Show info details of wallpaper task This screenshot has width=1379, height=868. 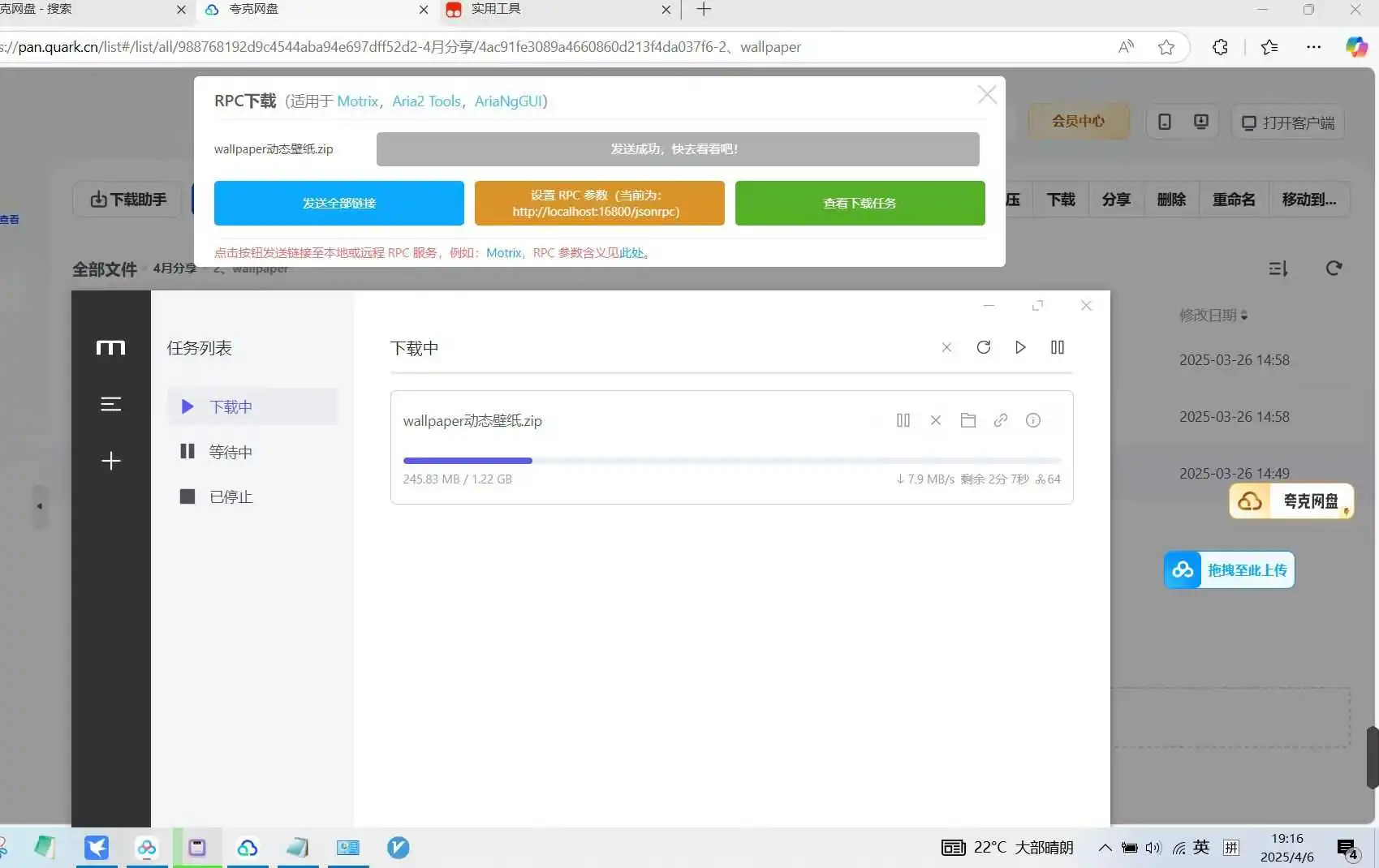(1032, 420)
